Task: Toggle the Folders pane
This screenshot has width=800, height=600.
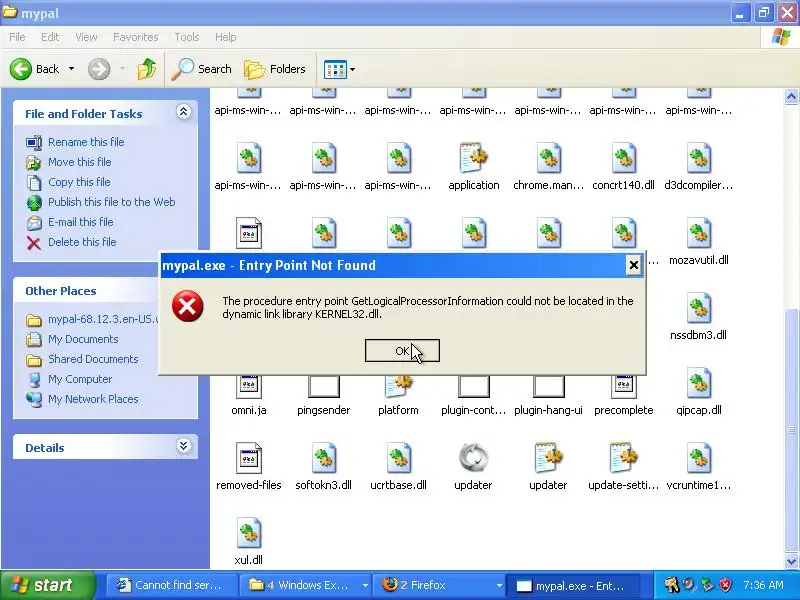Action: [x=275, y=69]
